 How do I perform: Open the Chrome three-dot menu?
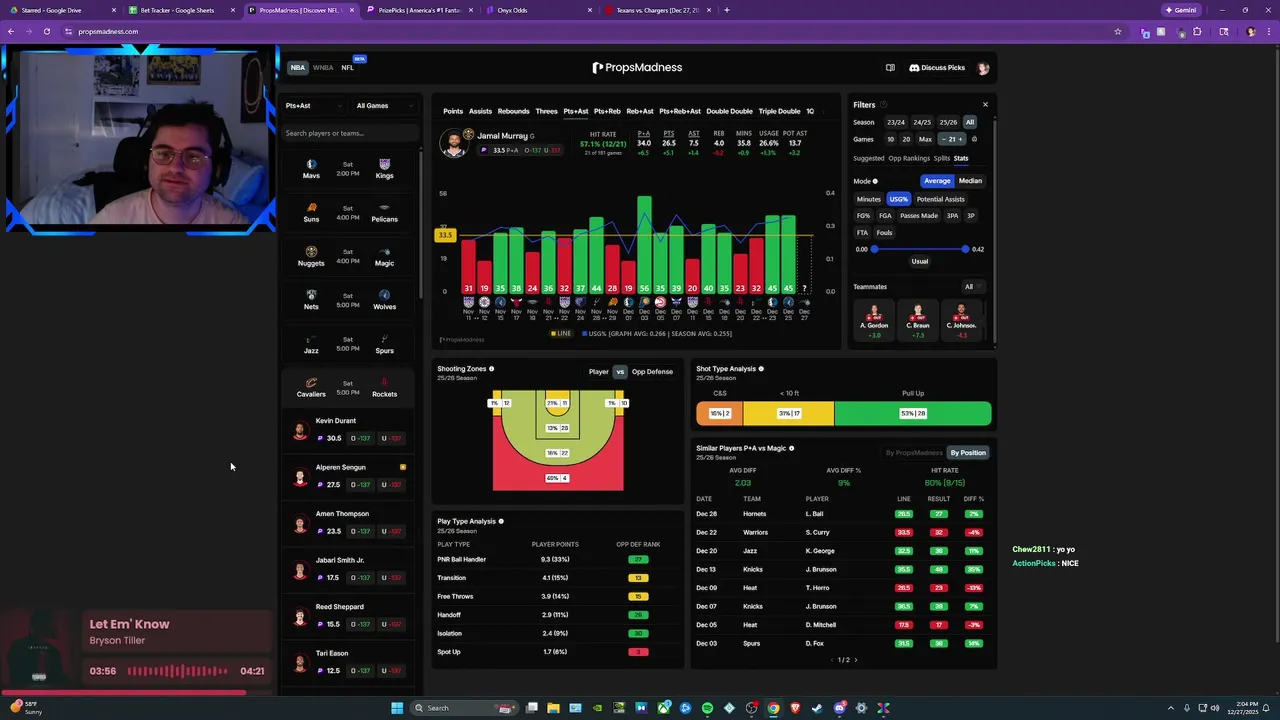click(x=1269, y=31)
